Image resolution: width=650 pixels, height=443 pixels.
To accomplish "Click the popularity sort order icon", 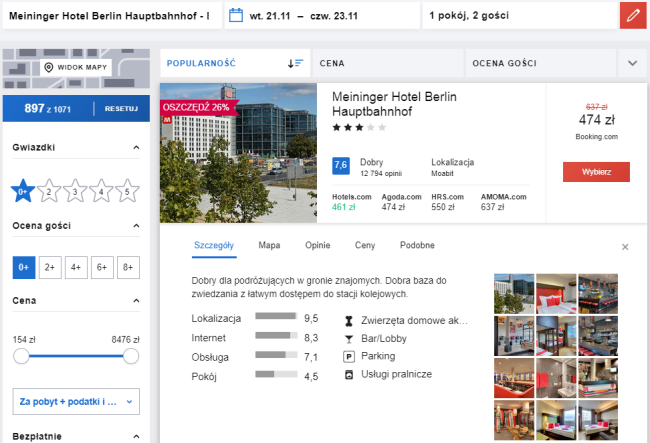I will click(295, 63).
